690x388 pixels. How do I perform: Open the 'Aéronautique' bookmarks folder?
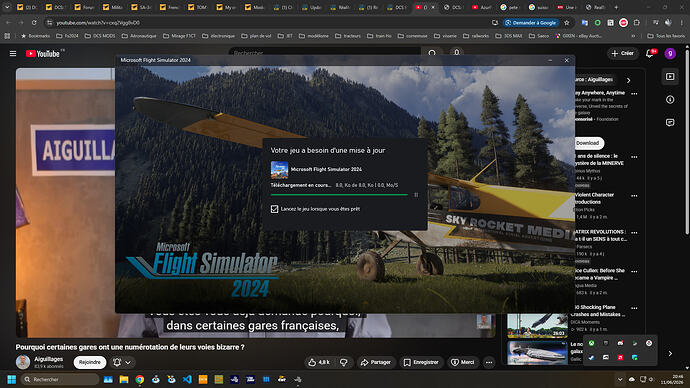tap(139, 36)
